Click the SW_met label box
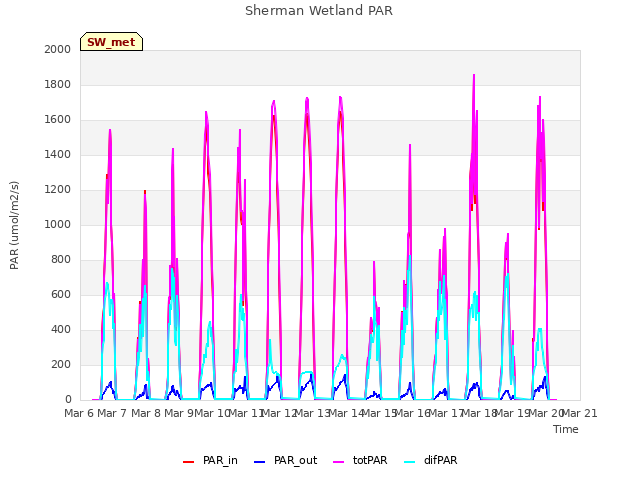640x480 pixels. (x=111, y=42)
